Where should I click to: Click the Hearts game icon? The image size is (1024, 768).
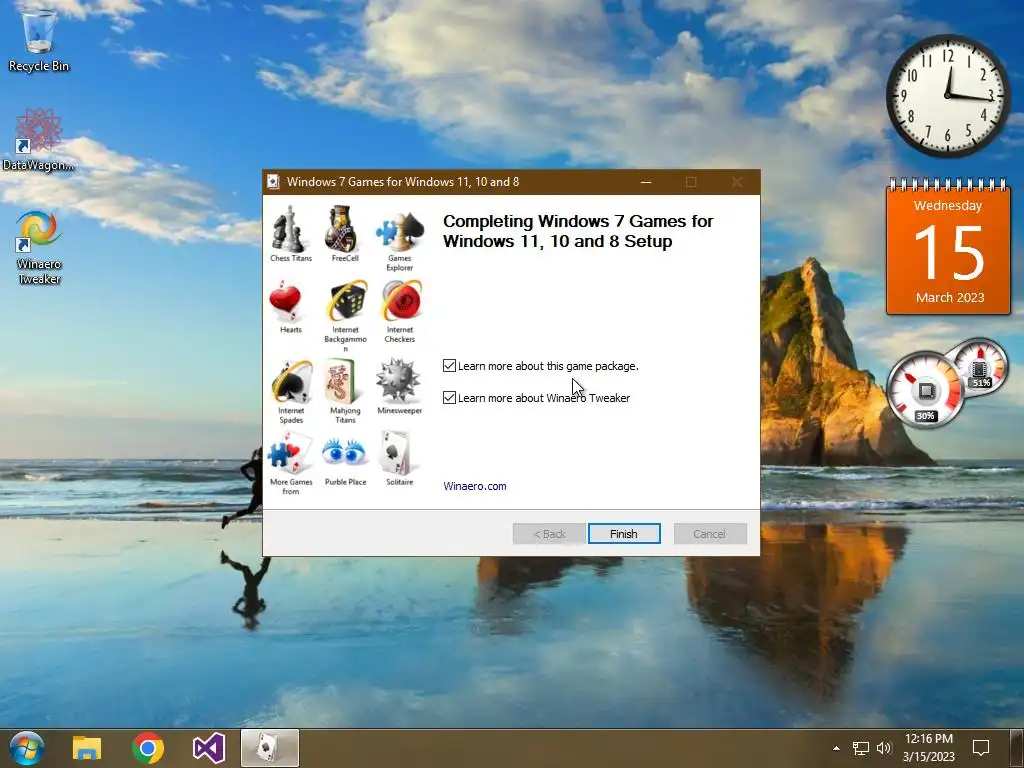click(286, 302)
